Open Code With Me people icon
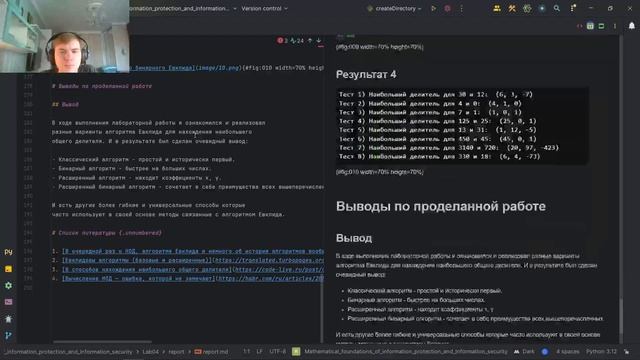The image size is (640, 360). [x=497, y=9]
